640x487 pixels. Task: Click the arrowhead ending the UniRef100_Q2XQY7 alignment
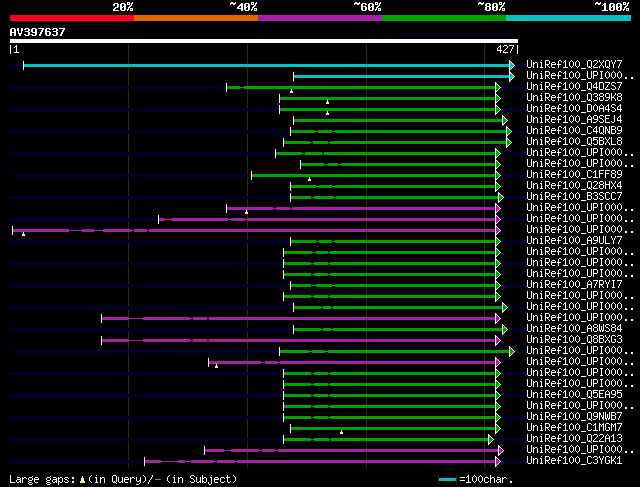coord(512,65)
